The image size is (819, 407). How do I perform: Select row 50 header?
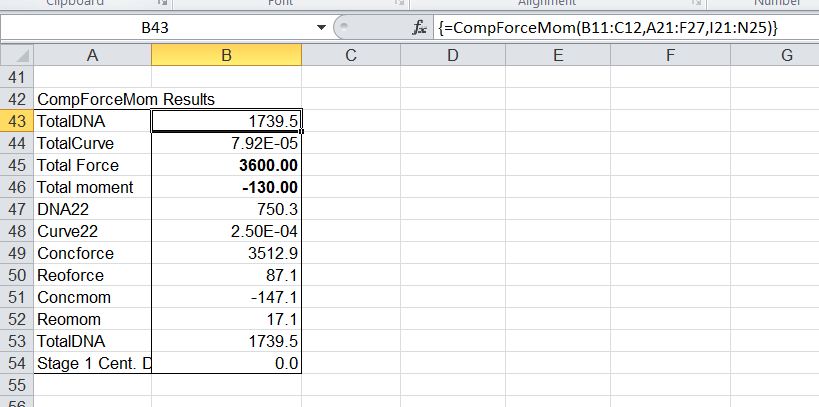(x=16, y=275)
